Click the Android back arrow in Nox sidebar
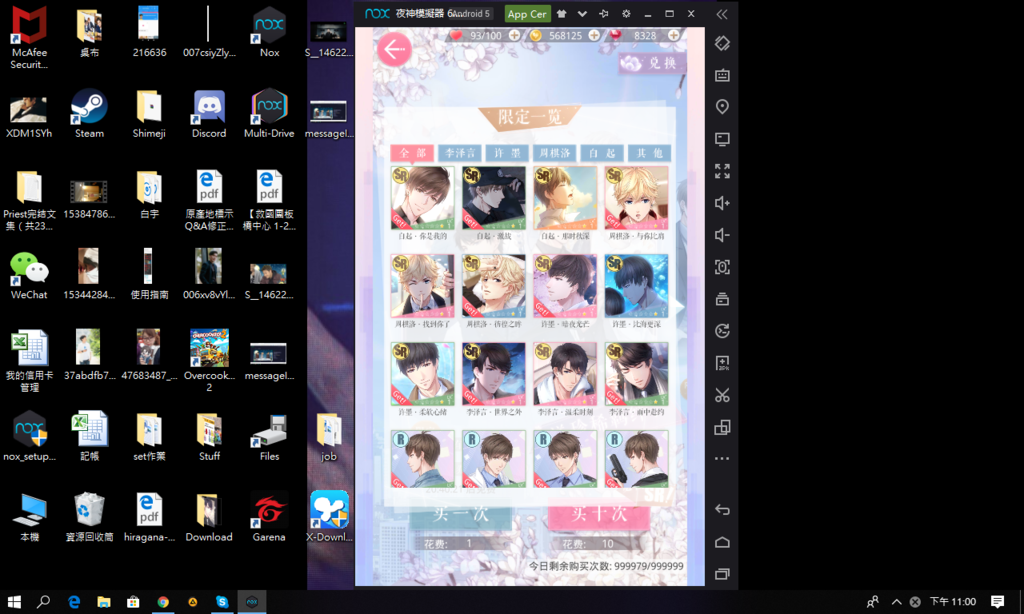 pos(722,509)
